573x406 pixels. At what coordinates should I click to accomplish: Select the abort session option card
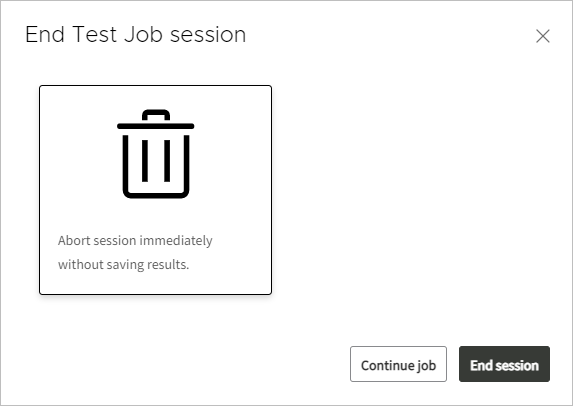coord(156,190)
